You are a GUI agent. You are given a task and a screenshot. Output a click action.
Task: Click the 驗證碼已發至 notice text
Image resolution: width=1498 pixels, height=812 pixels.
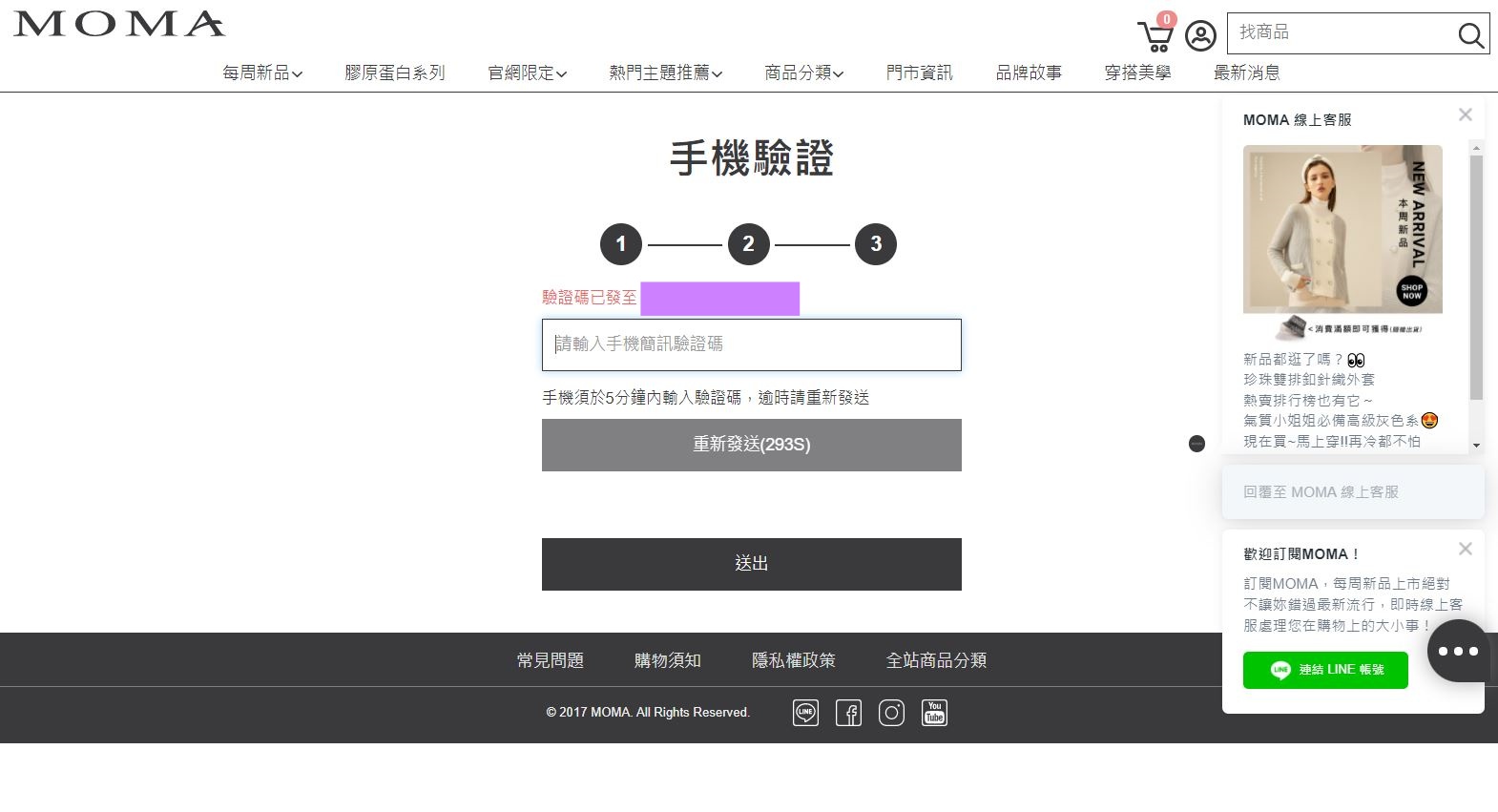(590, 298)
